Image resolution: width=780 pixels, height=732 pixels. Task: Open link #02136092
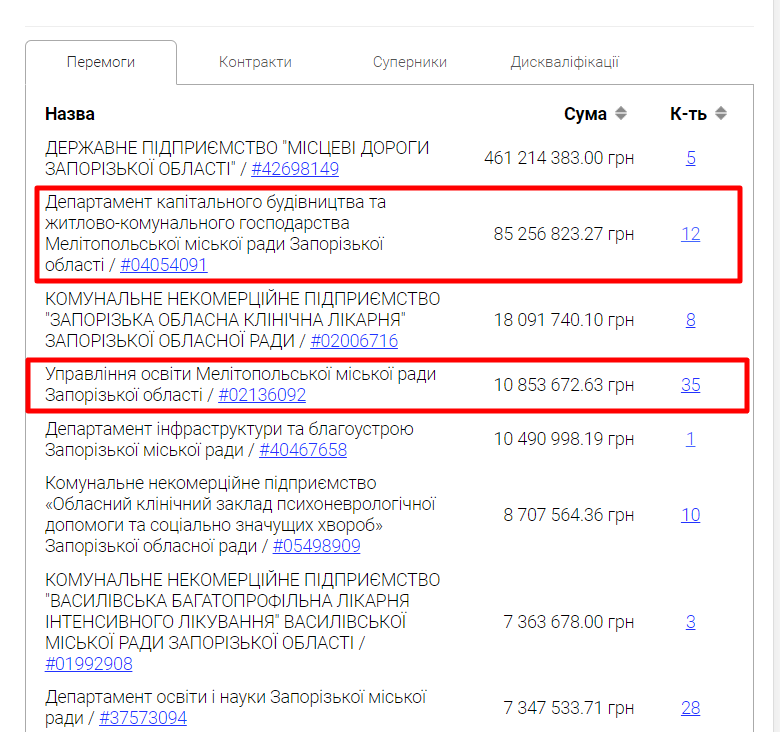[x=262, y=395]
